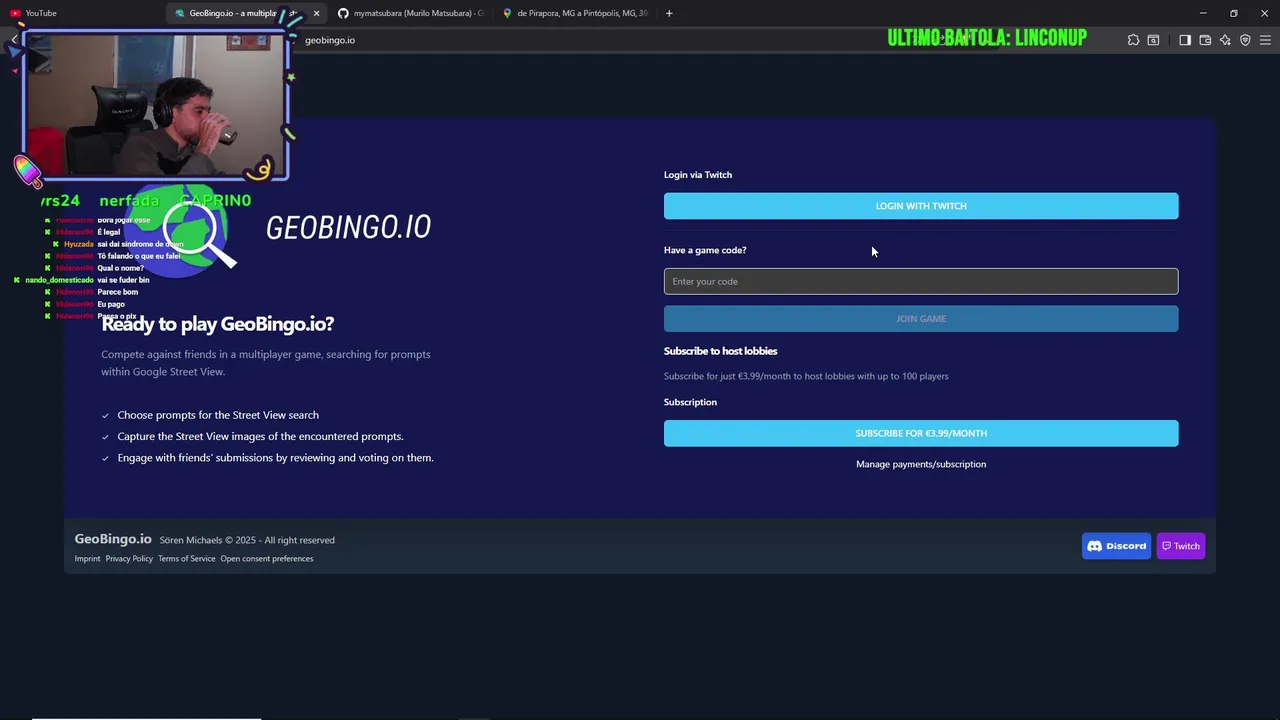Click the Subscribe to host lobbies heading
The image size is (1280, 720).
(720, 351)
